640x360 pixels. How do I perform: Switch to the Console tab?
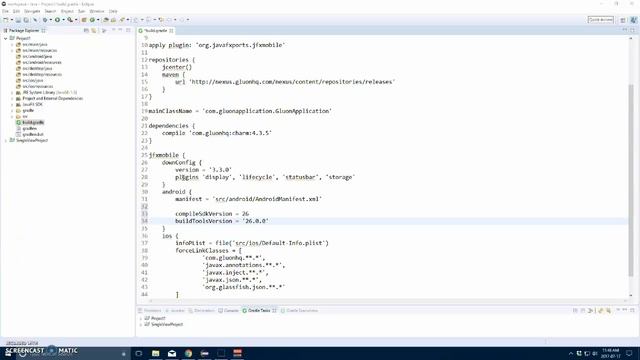point(229,311)
